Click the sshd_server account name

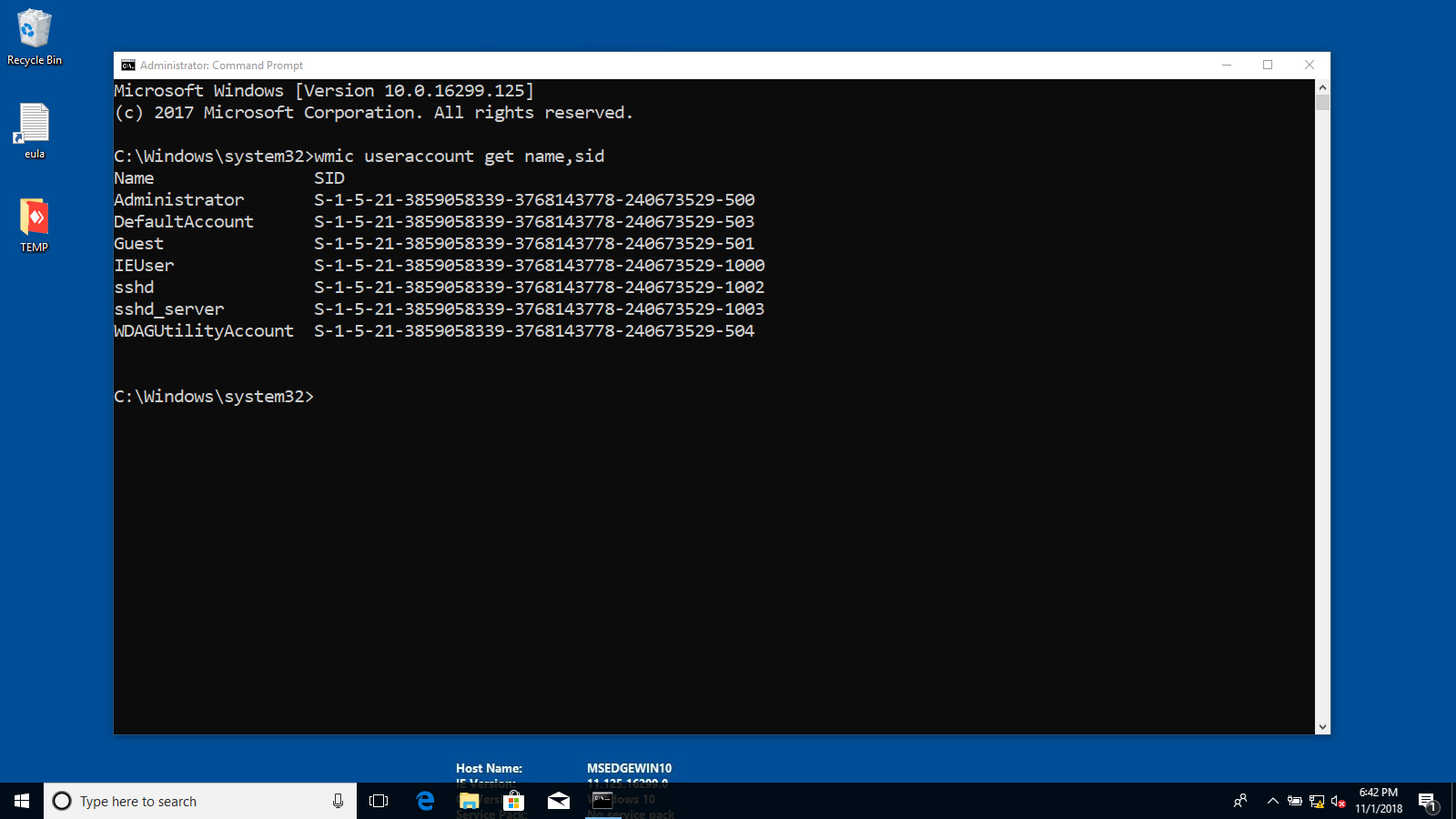coord(169,309)
